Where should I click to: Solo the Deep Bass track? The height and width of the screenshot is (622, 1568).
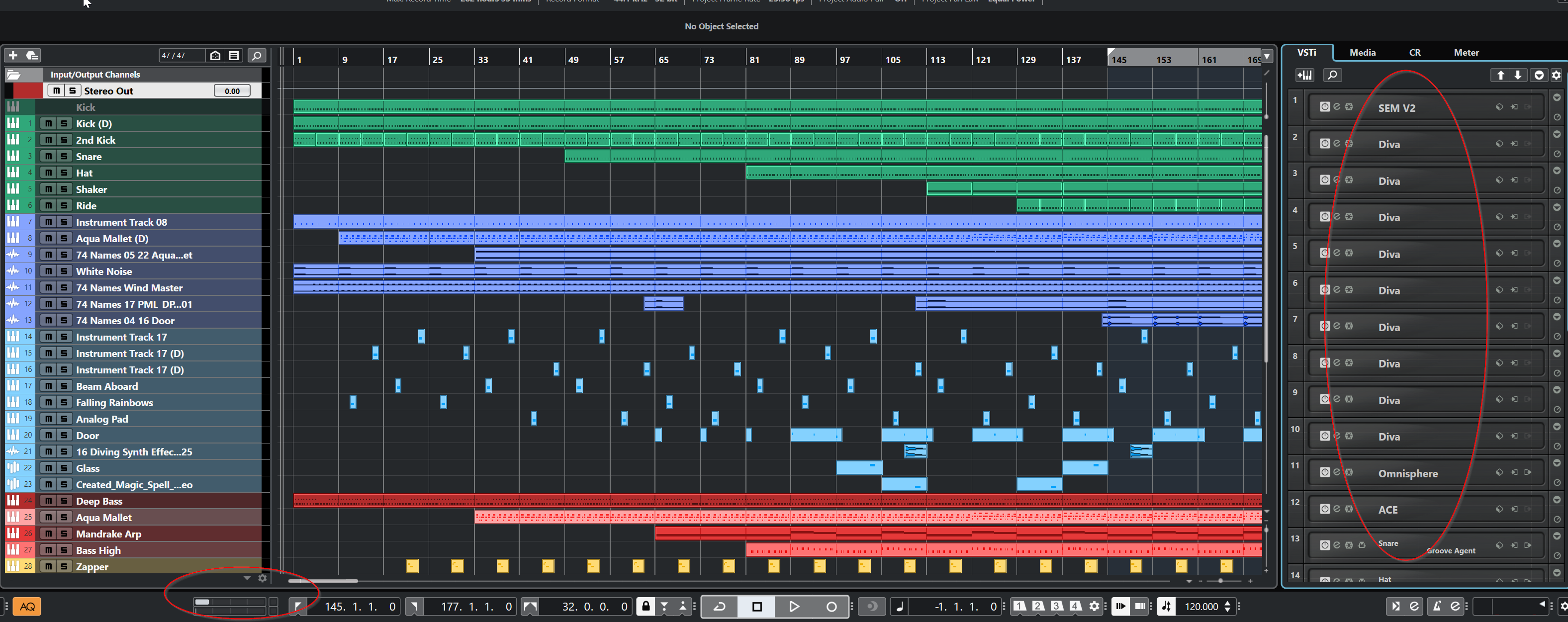tap(64, 501)
